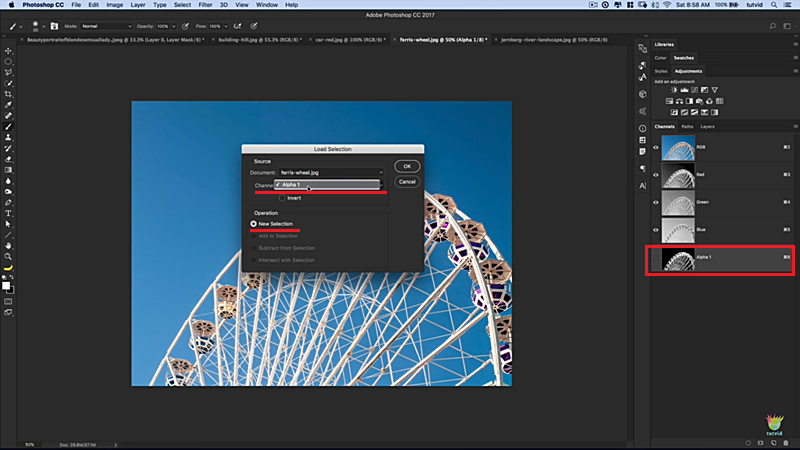Select the Quick Selection tool
800x450 pixels.
8,83
